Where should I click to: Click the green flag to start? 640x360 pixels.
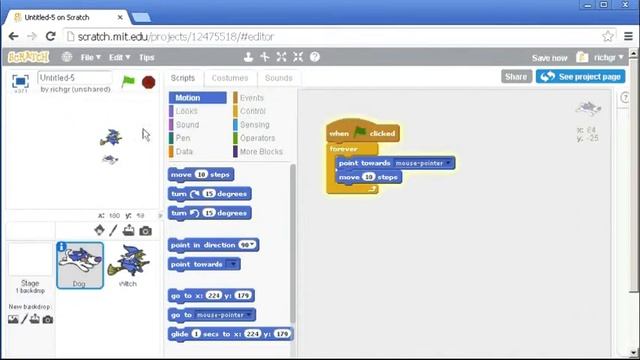[128, 81]
